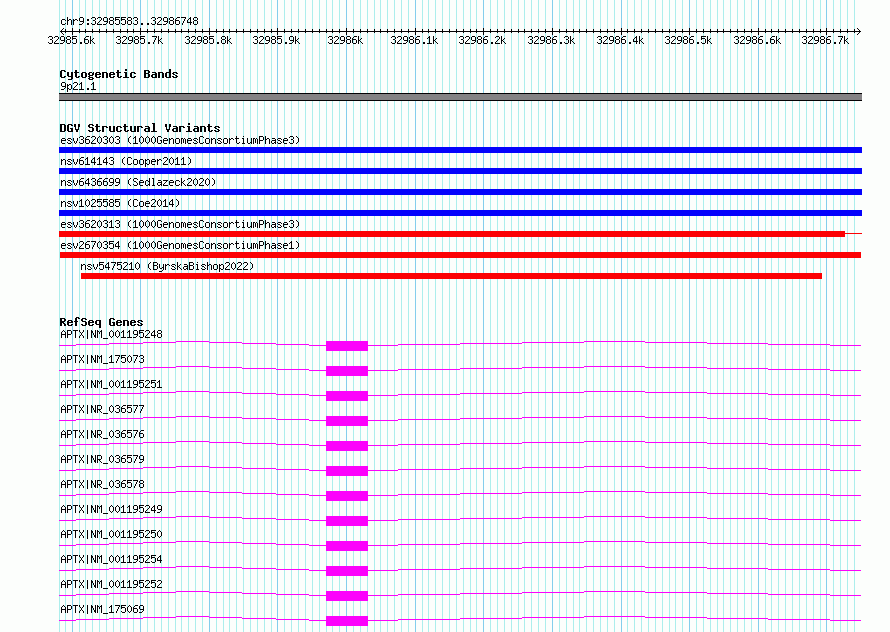Click the gray 9p21.1 cytogenetic band bar
Screen dimensions: 890x632
click(460, 97)
